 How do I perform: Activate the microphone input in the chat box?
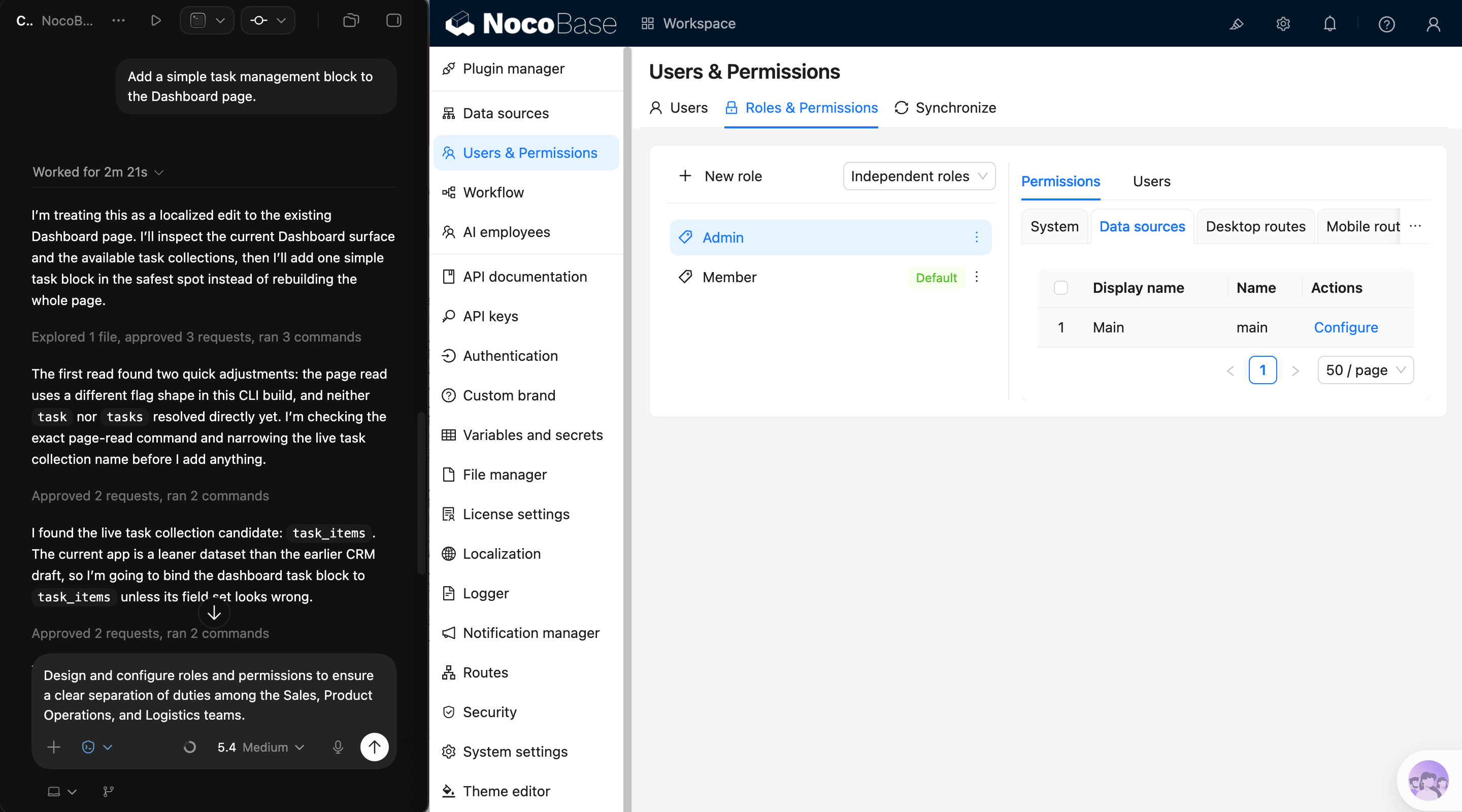point(338,747)
